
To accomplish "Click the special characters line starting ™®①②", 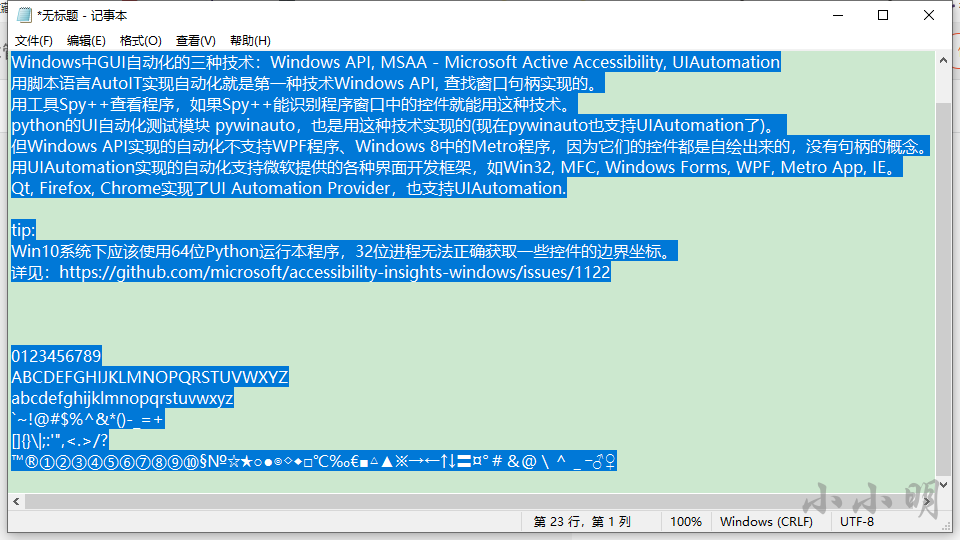I will click(x=313, y=461).
